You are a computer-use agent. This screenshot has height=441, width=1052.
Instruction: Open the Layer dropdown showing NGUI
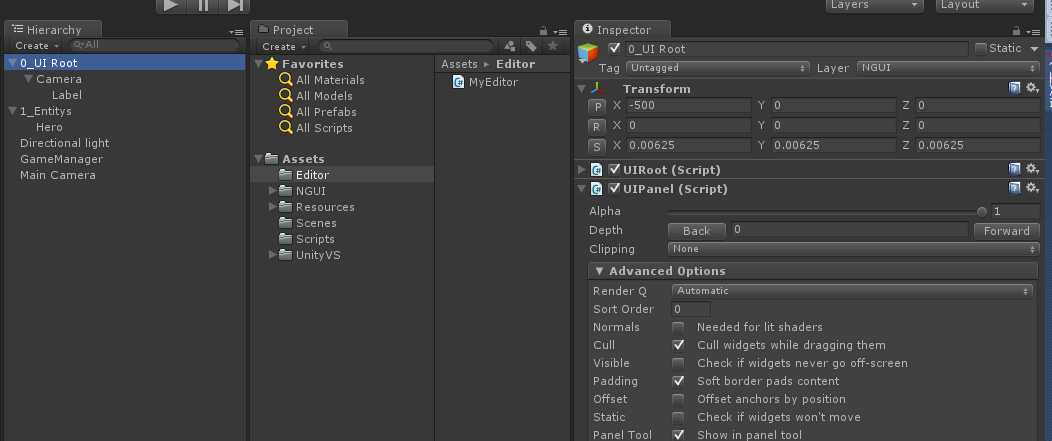[948, 68]
